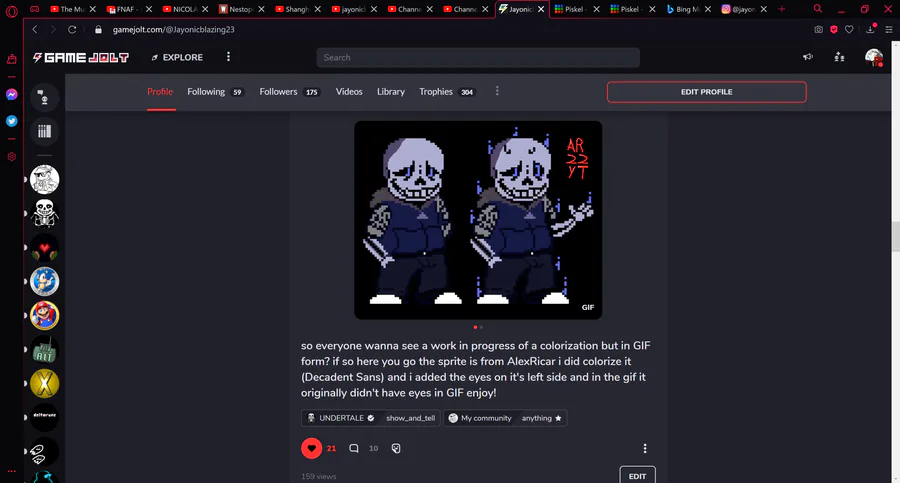
Task: Reload the Game Jolt page
Action: pos(72,29)
